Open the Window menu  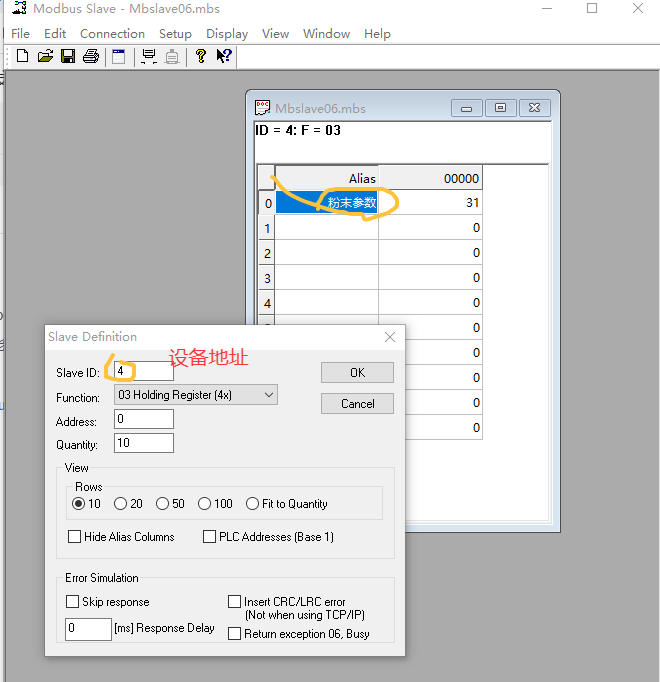tap(326, 33)
